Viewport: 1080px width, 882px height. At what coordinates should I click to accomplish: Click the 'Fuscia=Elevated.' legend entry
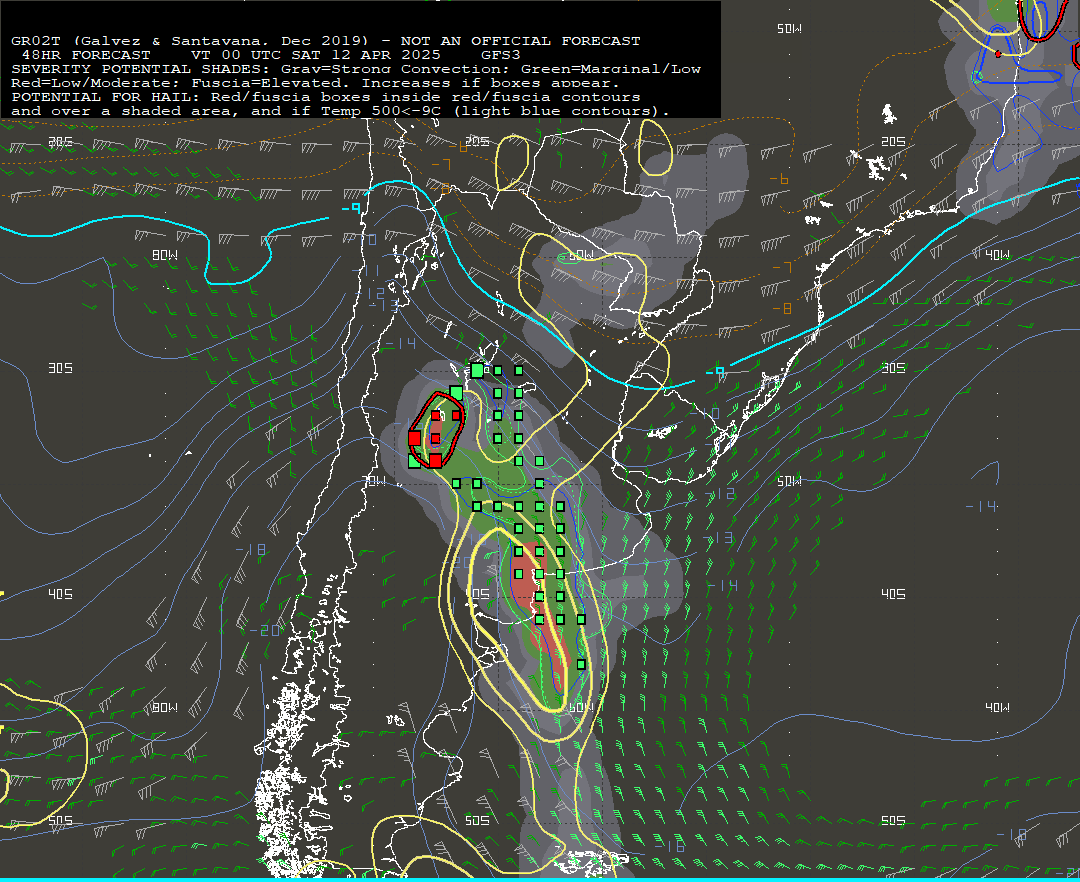click(271, 83)
